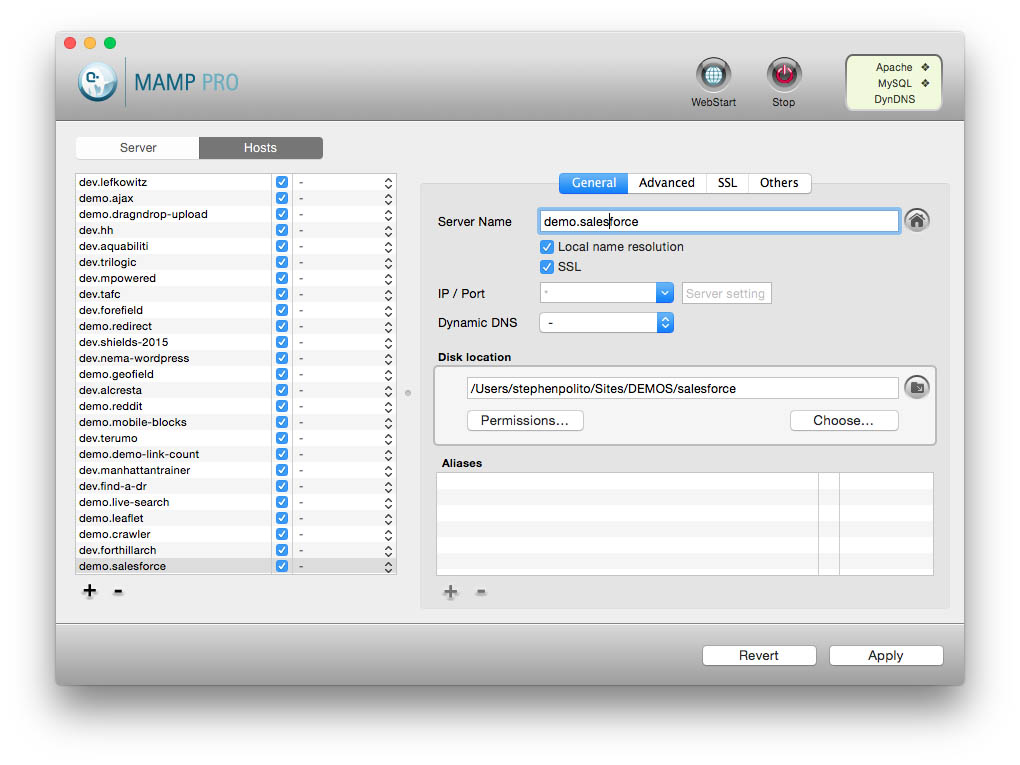Open the dev.tafc row popup stepper
This screenshot has height=765, width=1020.
(x=388, y=295)
